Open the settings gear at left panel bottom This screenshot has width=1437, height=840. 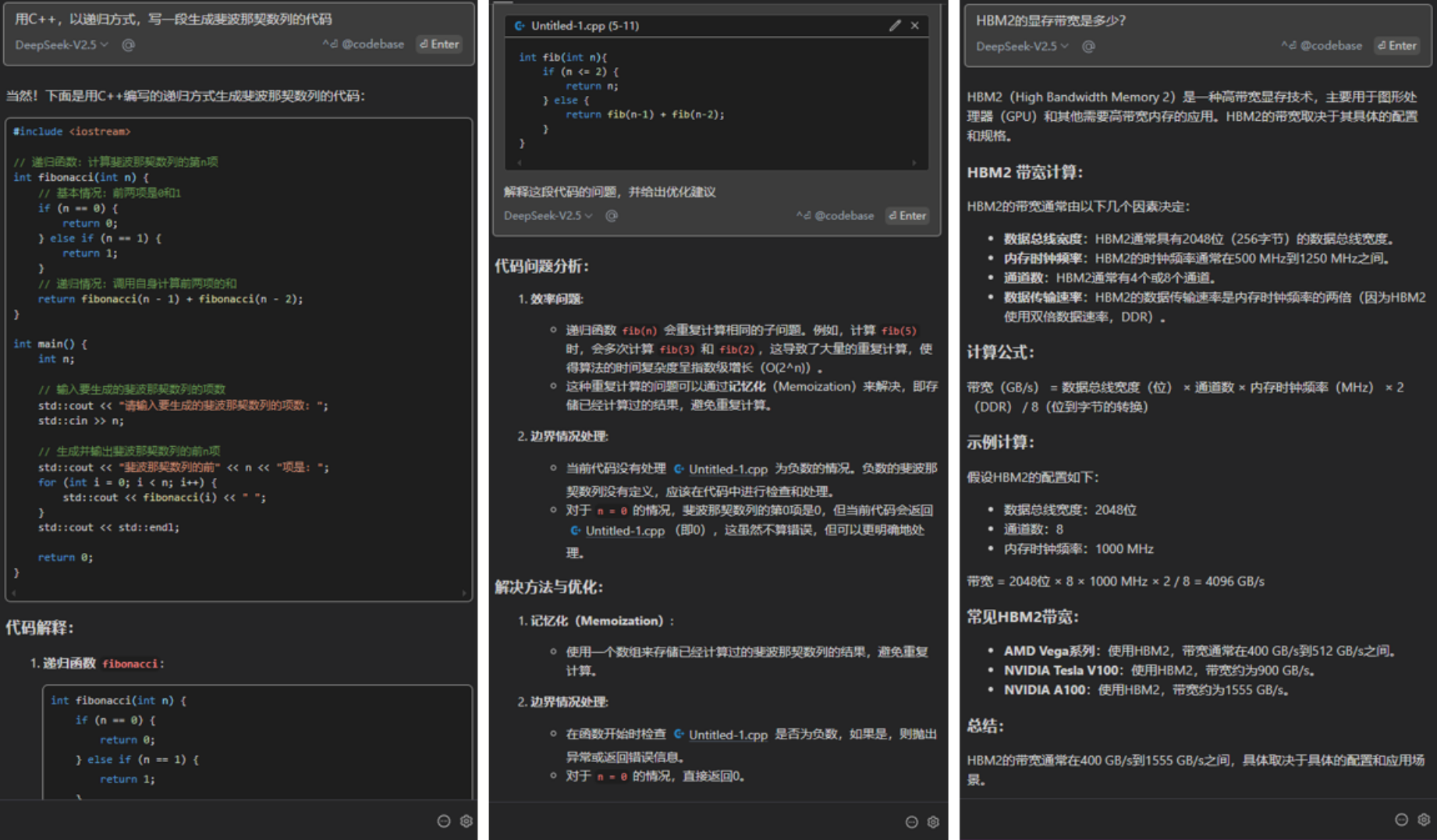point(467,821)
